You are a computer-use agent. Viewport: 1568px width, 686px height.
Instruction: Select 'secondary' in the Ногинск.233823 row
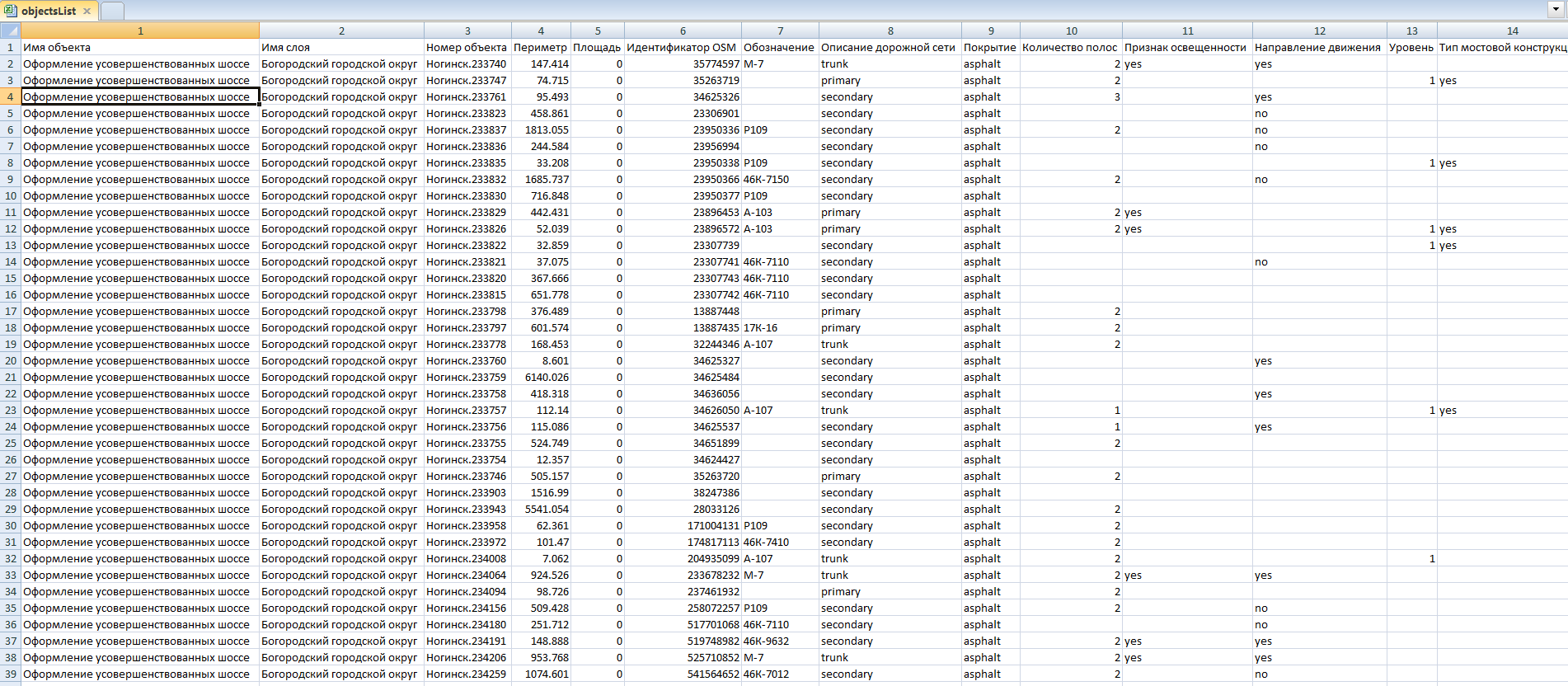coord(890,113)
